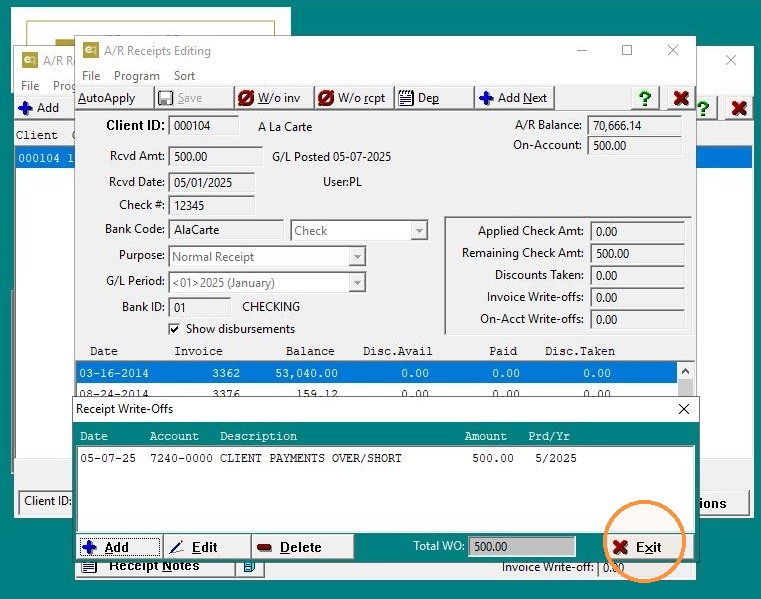
Task: Click green help question mark in Receipts Editing
Action: (x=645, y=99)
